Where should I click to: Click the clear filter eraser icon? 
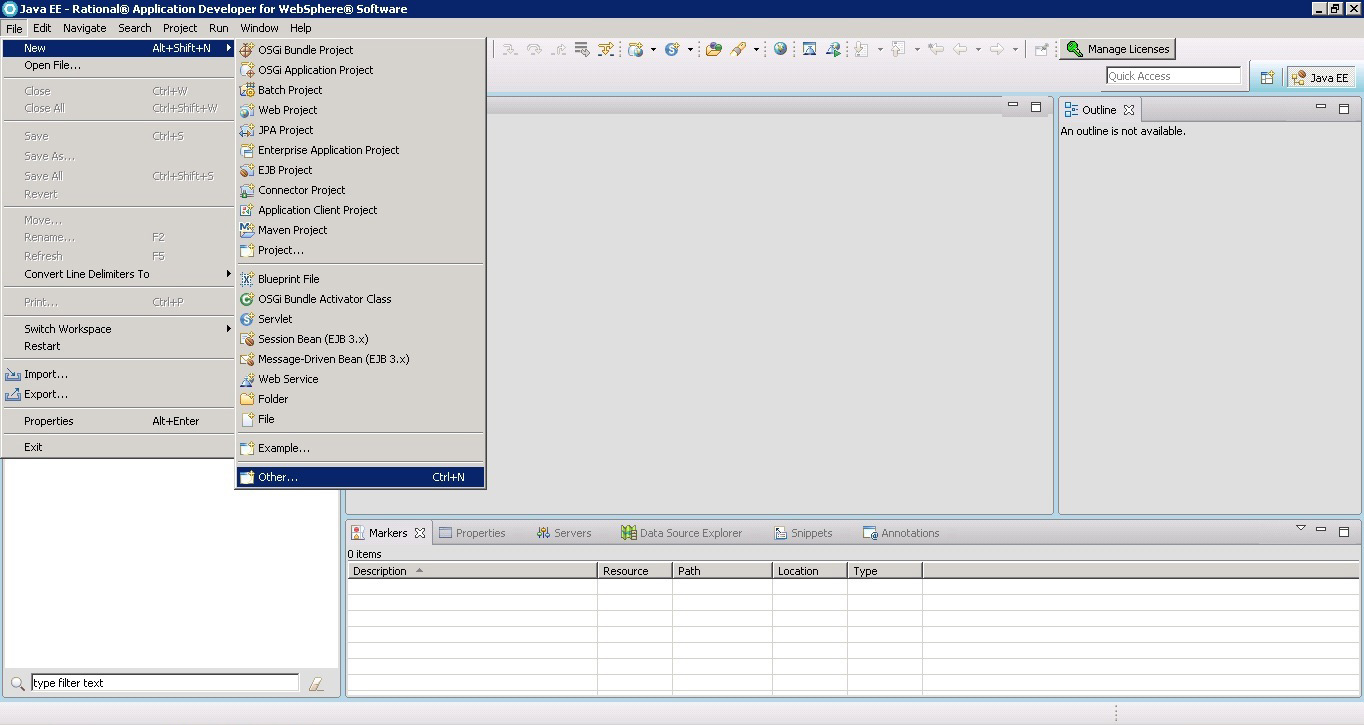[x=316, y=684]
